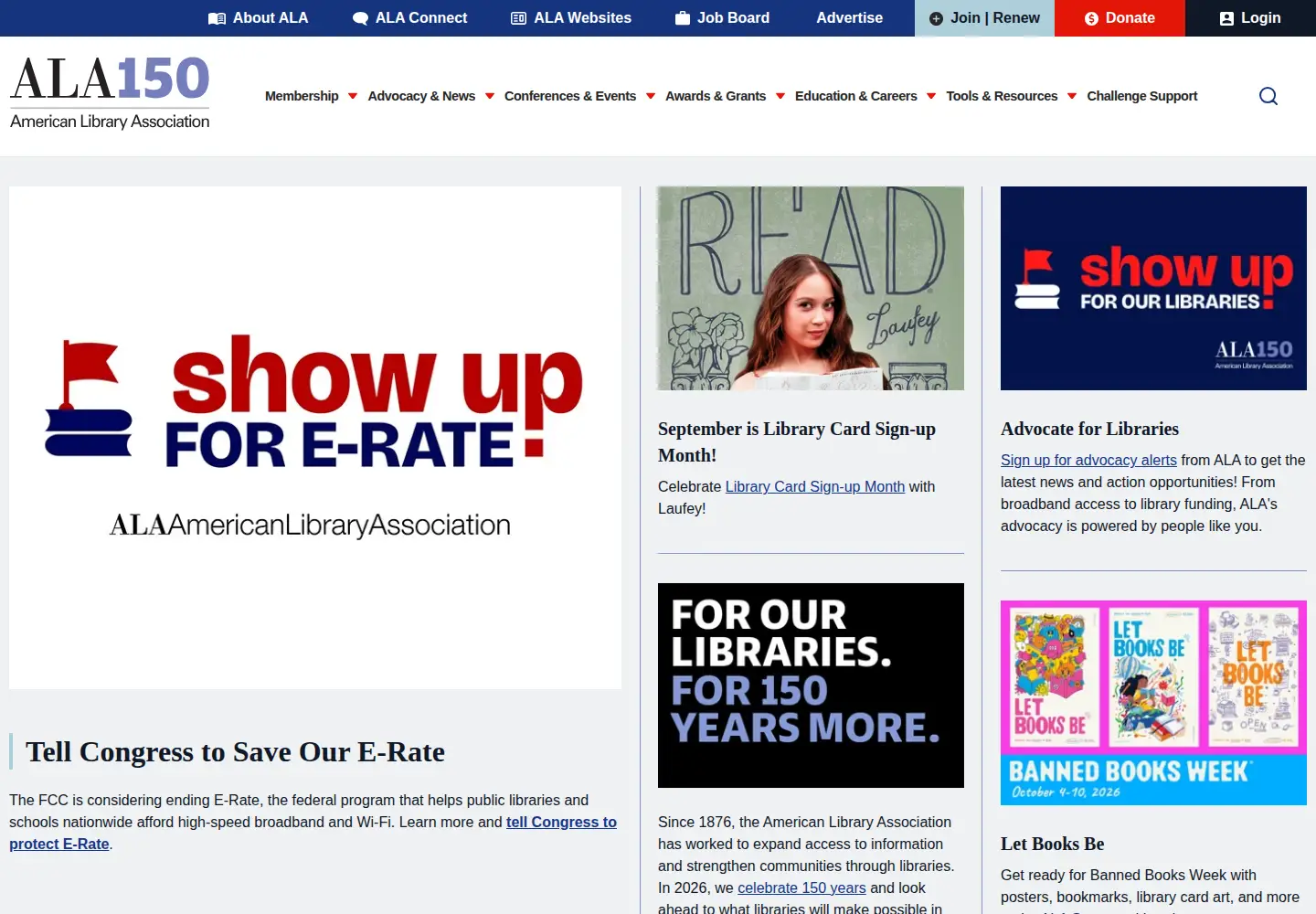Screen dimensions: 1316x914
Task: Click the About ALA link text
Action: pyautogui.click(x=271, y=18)
